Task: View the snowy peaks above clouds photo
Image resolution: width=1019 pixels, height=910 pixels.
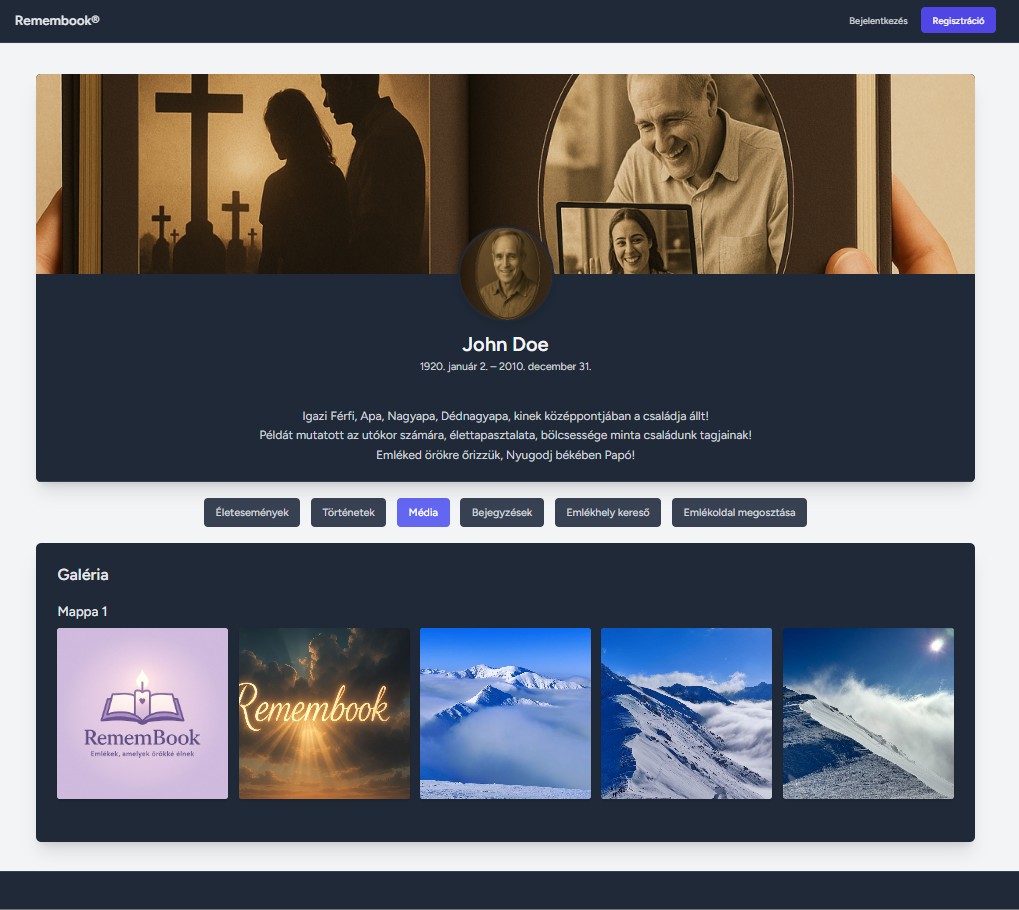Action: point(505,713)
